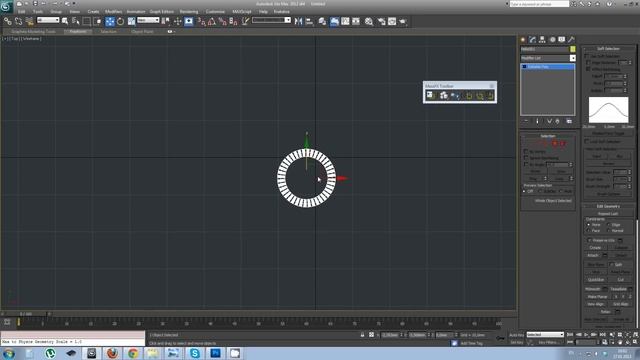The width and height of the screenshot is (640, 360).
Task: Select the Face constraint radio button
Action: [589, 231]
